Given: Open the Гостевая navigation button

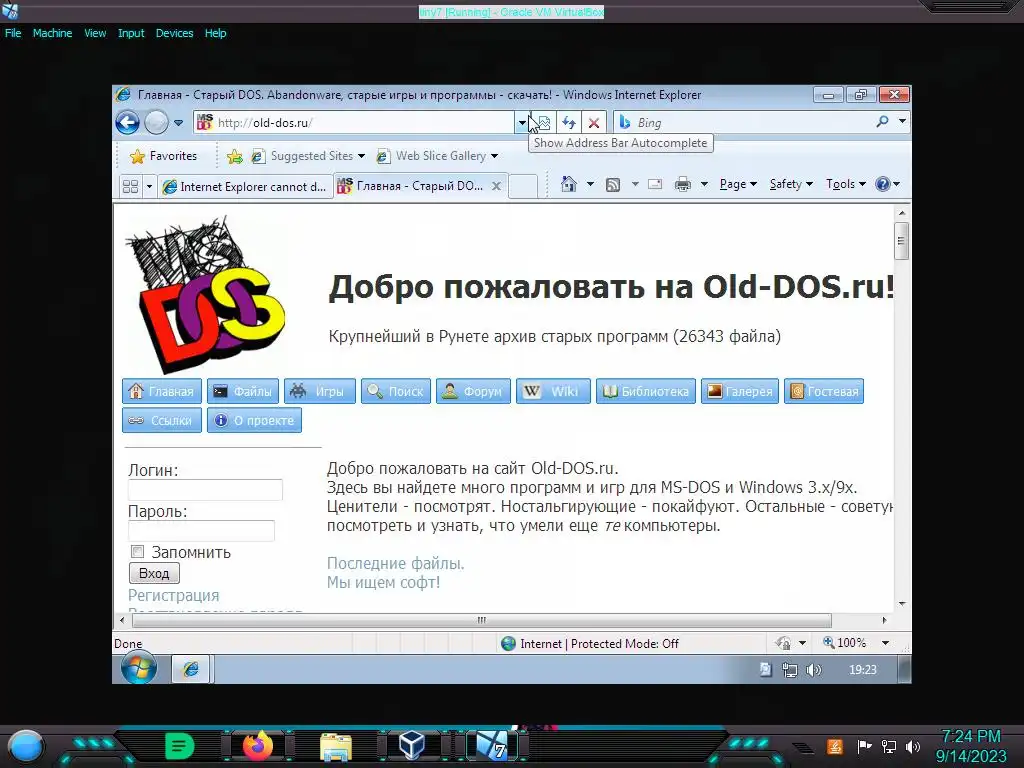Looking at the screenshot, I should click(824, 391).
